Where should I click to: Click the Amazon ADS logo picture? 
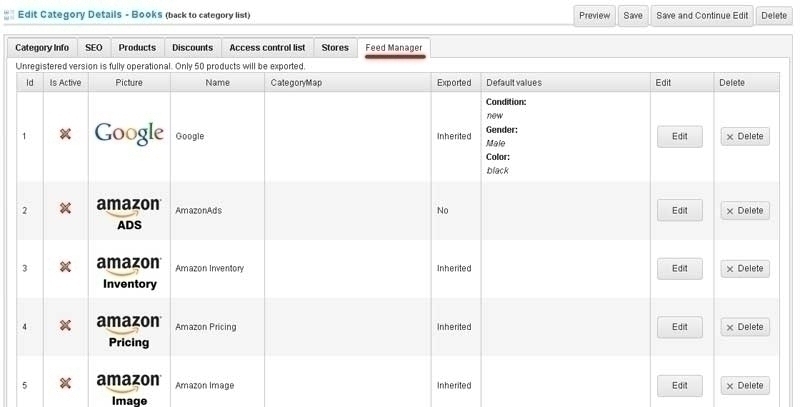coord(129,213)
